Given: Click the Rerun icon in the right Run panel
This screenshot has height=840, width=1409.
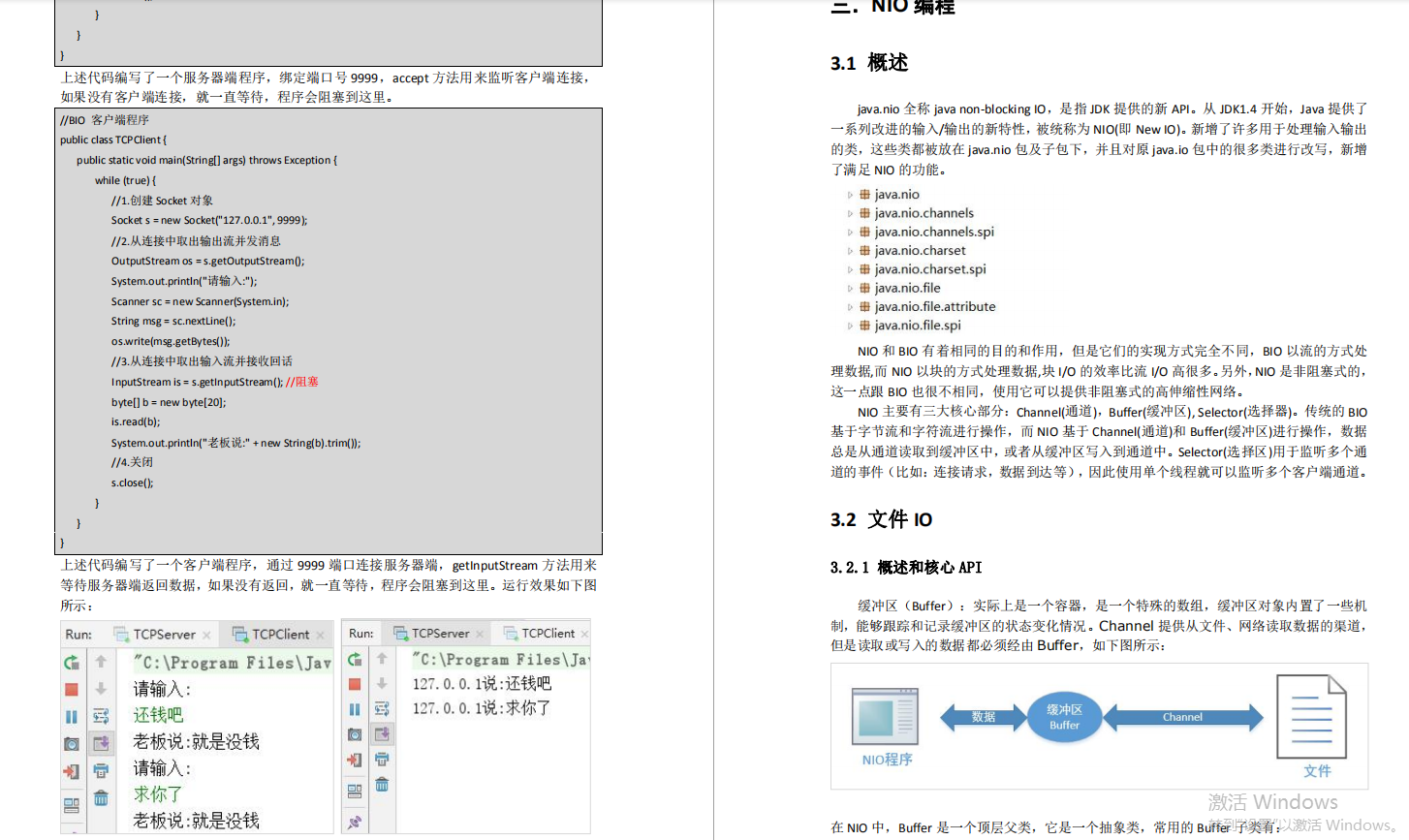Looking at the screenshot, I should (355, 659).
